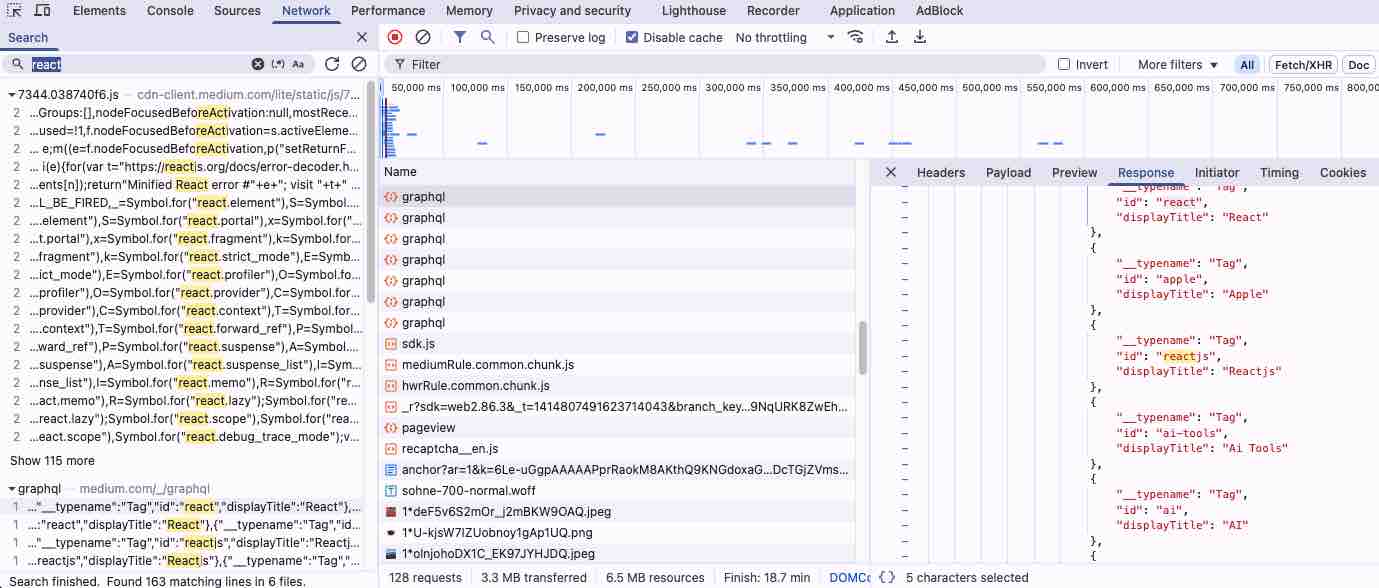Viewport: 1379px width, 588px height.
Task: Select the sohne-700-normal.woff font request
Action: (618, 490)
